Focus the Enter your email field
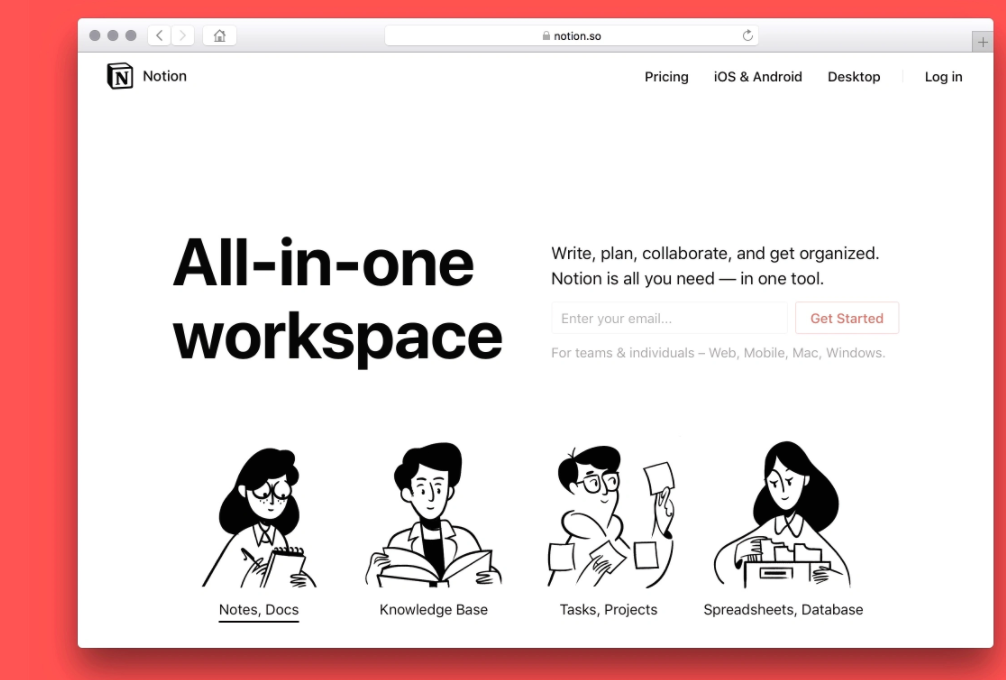Viewport: 1006px width, 680px height. click(669, 318)
